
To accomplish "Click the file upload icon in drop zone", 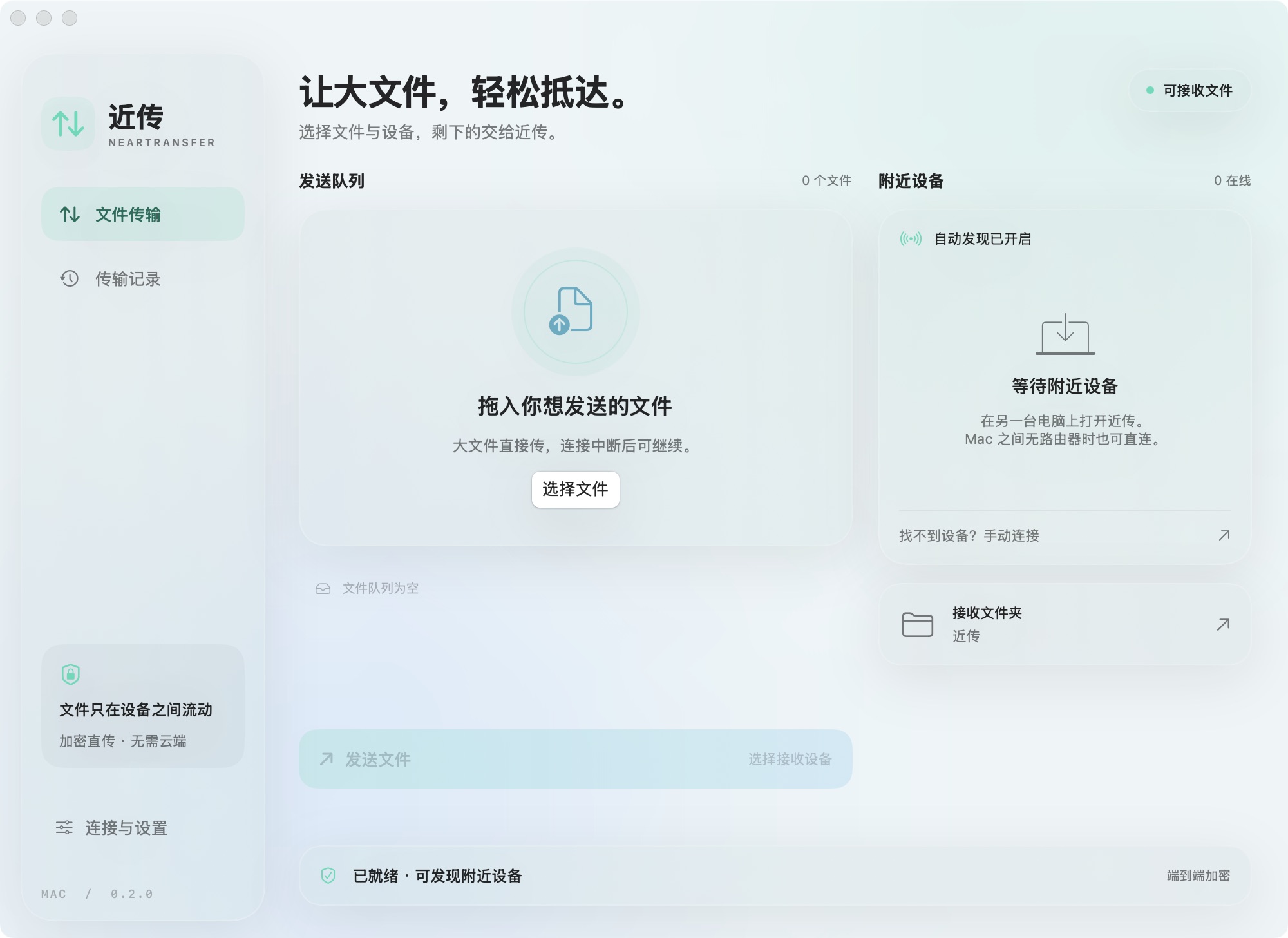I will click(x=571, y=311).
